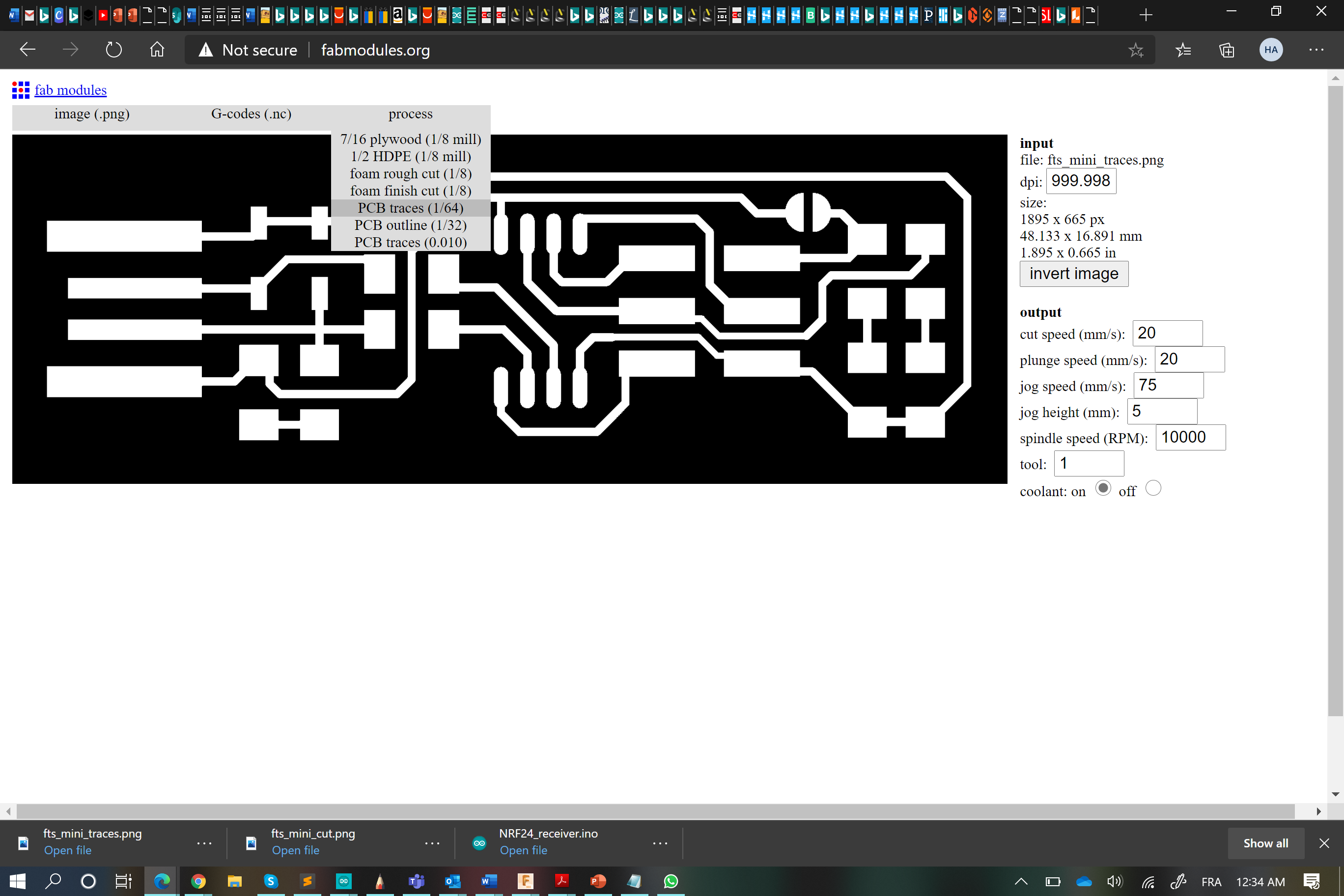Follow the fab modules link
This screenshot has width=1344, height=896.
70,90
